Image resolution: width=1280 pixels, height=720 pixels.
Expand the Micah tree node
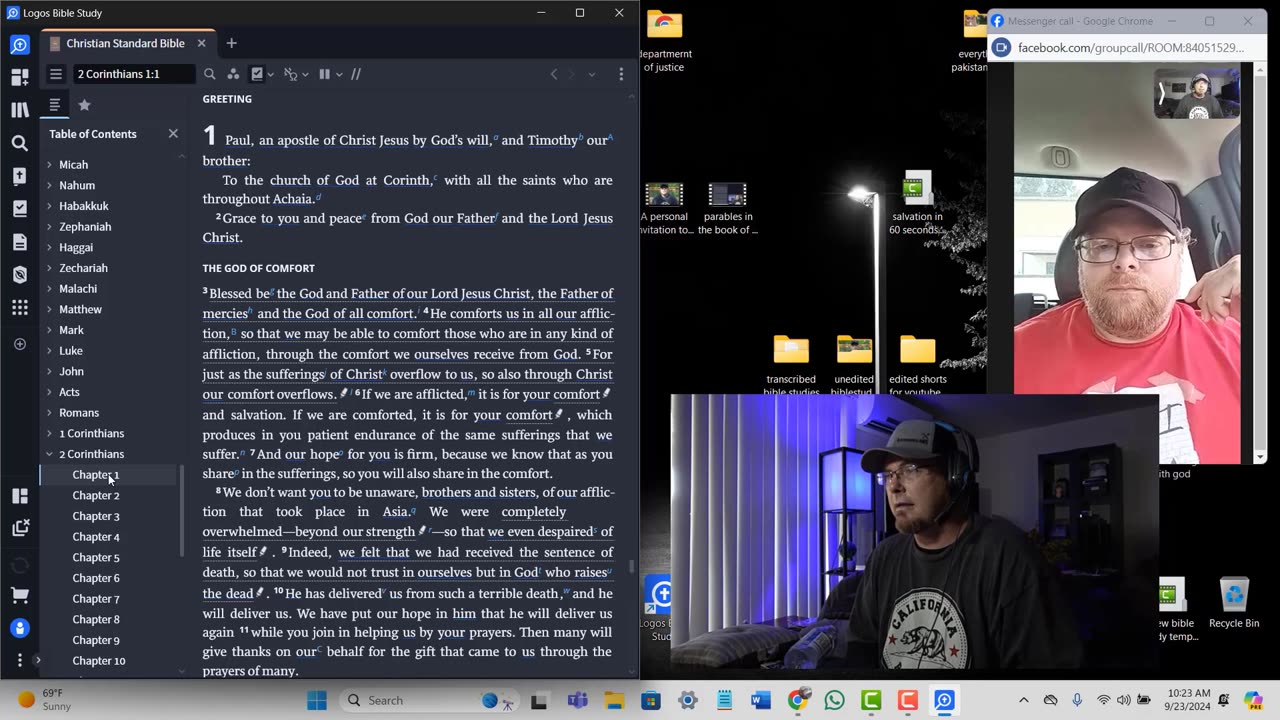[49, 165]
